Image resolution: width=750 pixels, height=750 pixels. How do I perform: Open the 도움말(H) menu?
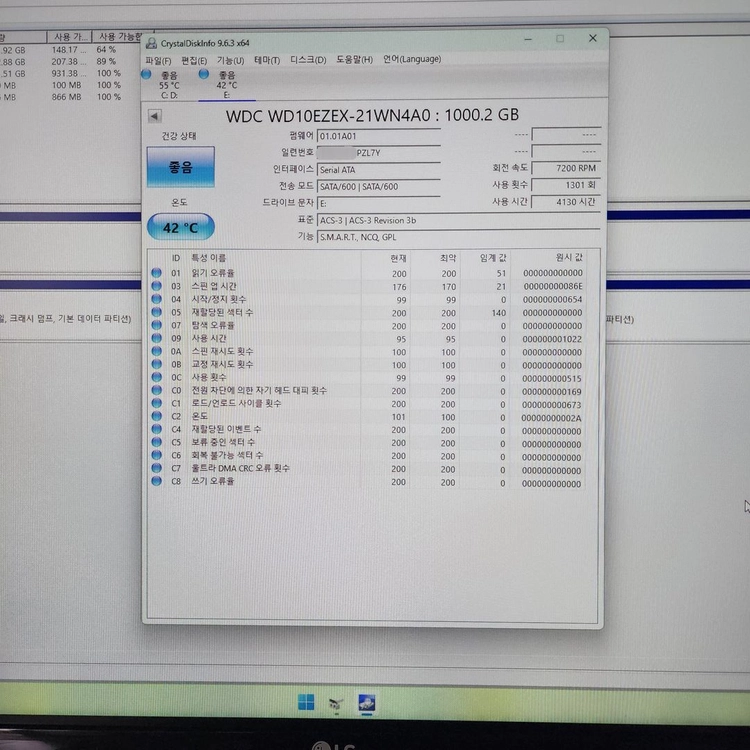tap(354, 59)
